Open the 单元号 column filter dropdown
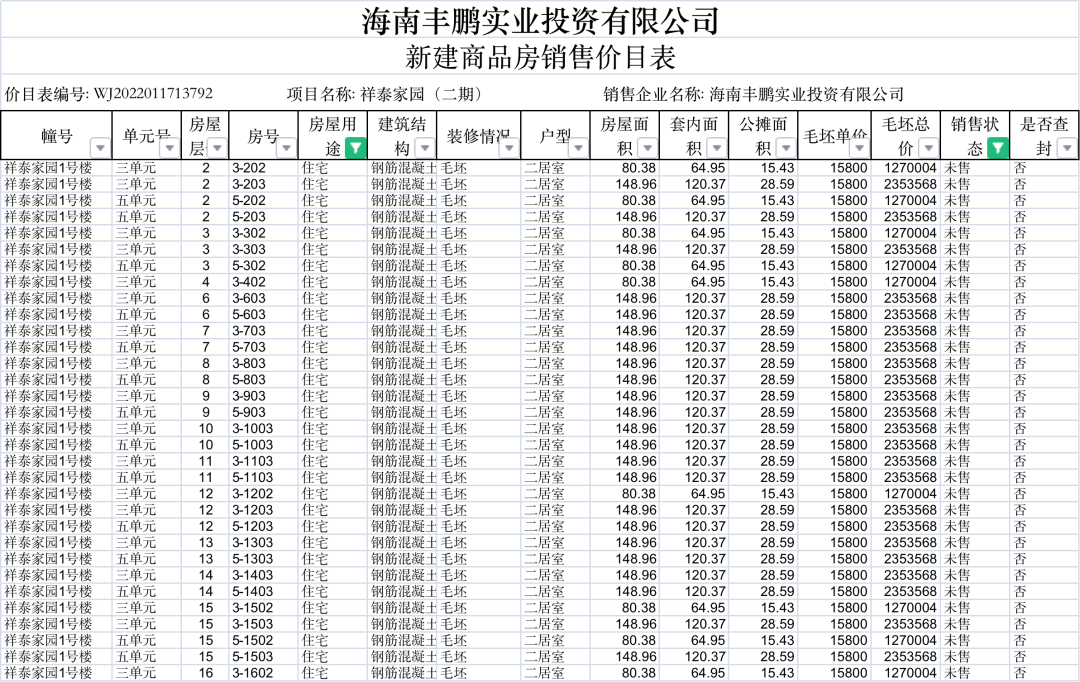Screen dimensions: 1080x682 coord(169,148)
